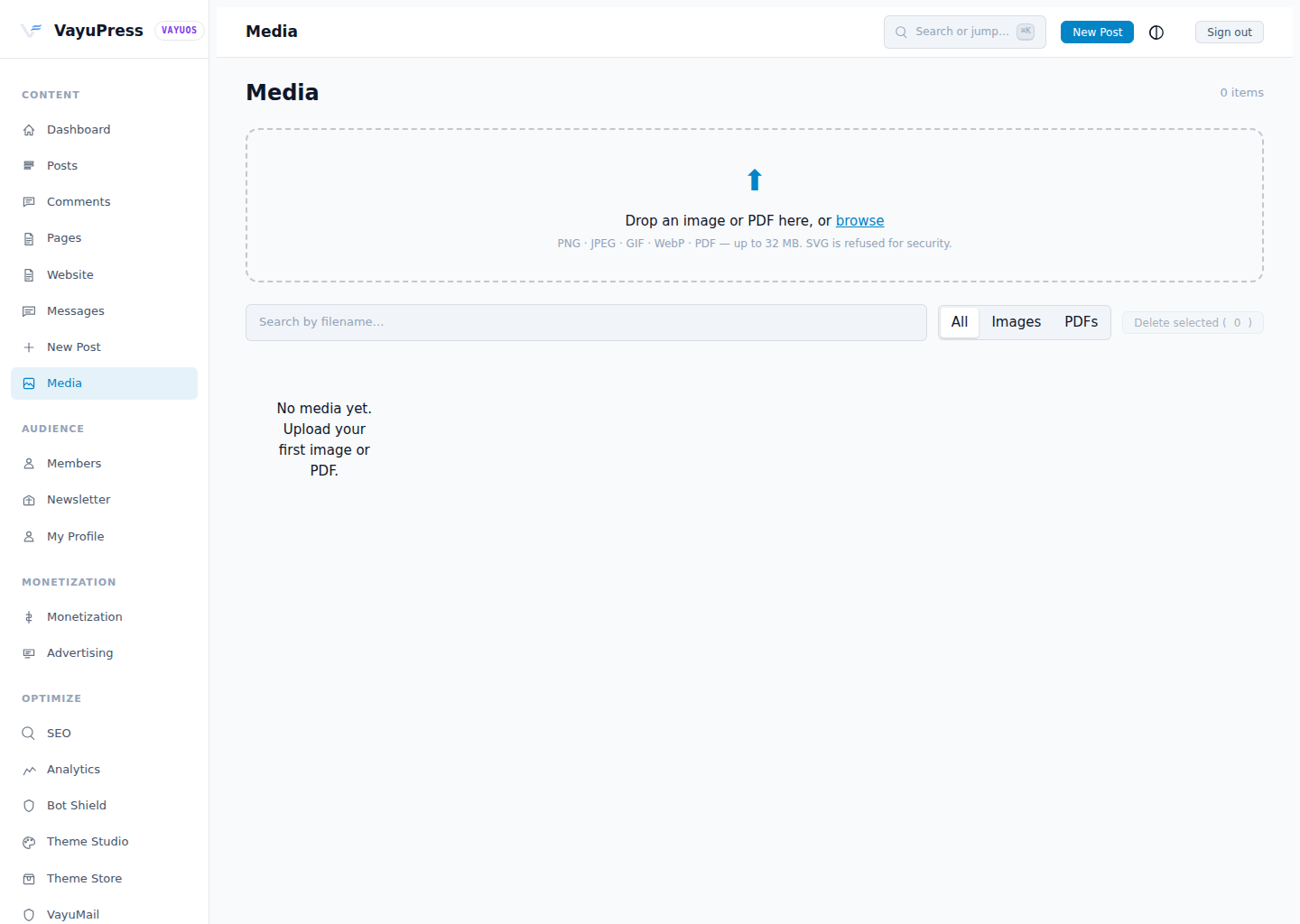Click the VAYUOS badge
Viewport: 1300px width, 924px height.
point(180,31)
